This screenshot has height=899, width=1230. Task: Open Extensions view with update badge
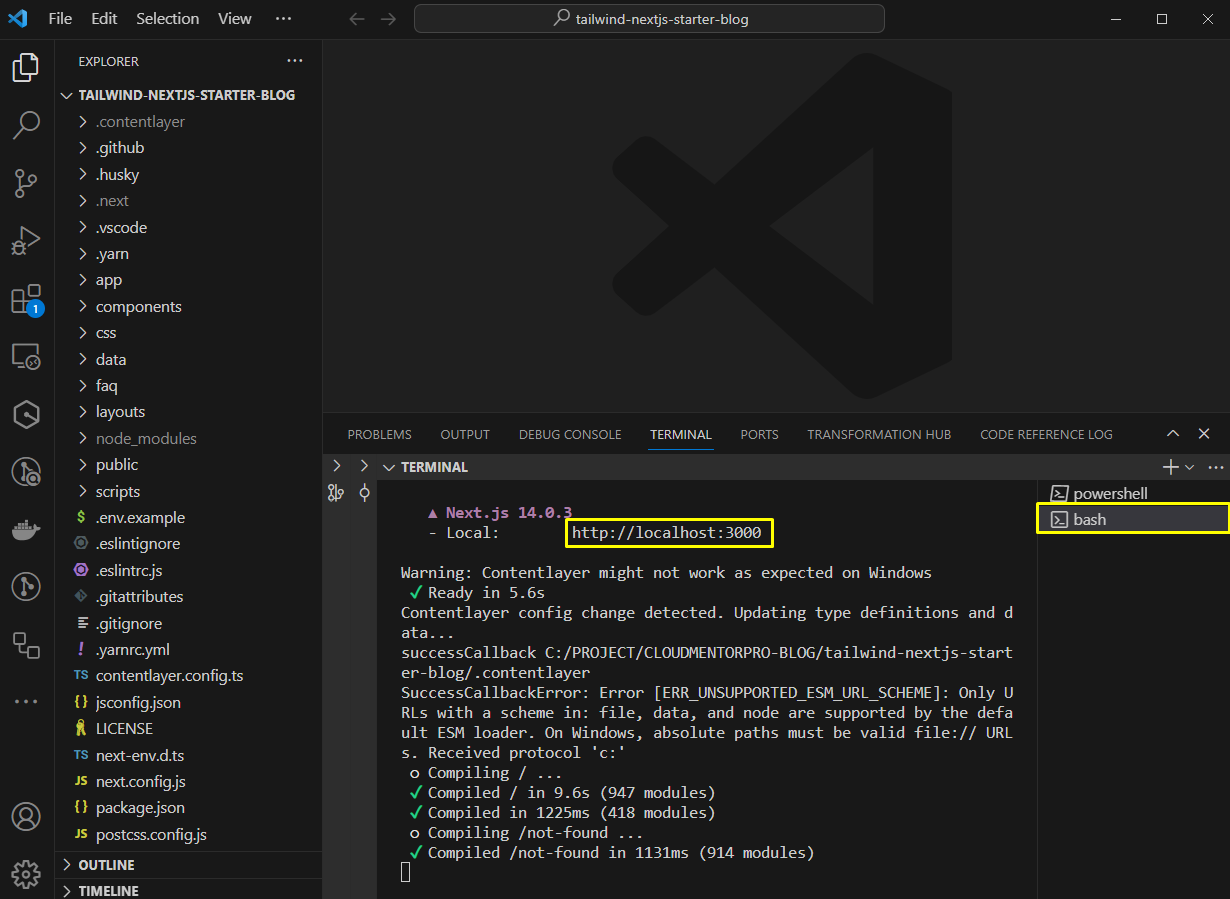(26, 300)
